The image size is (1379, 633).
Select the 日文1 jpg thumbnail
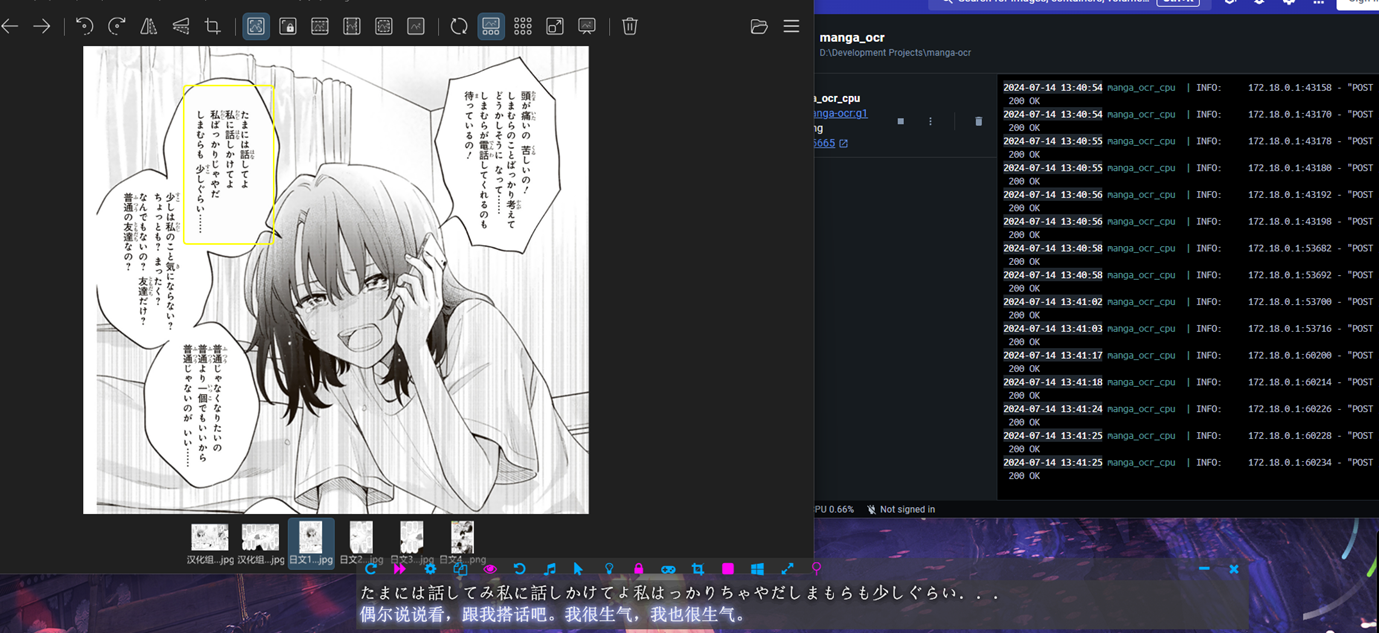311,543
